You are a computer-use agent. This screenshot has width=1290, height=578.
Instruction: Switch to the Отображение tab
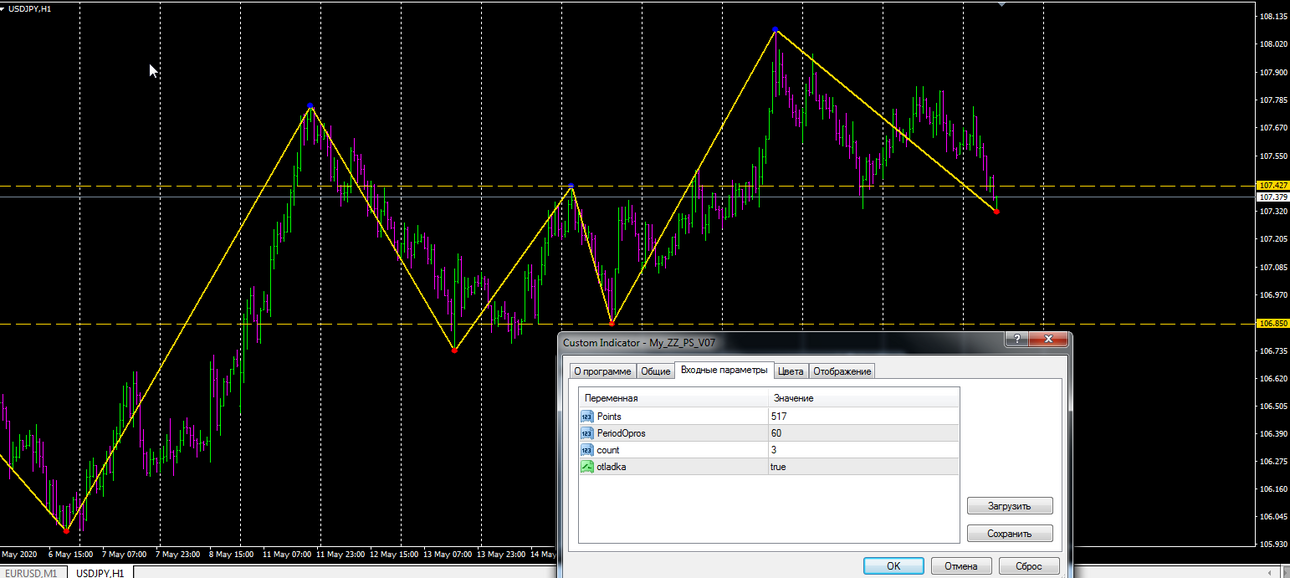(x=842, y=371)
